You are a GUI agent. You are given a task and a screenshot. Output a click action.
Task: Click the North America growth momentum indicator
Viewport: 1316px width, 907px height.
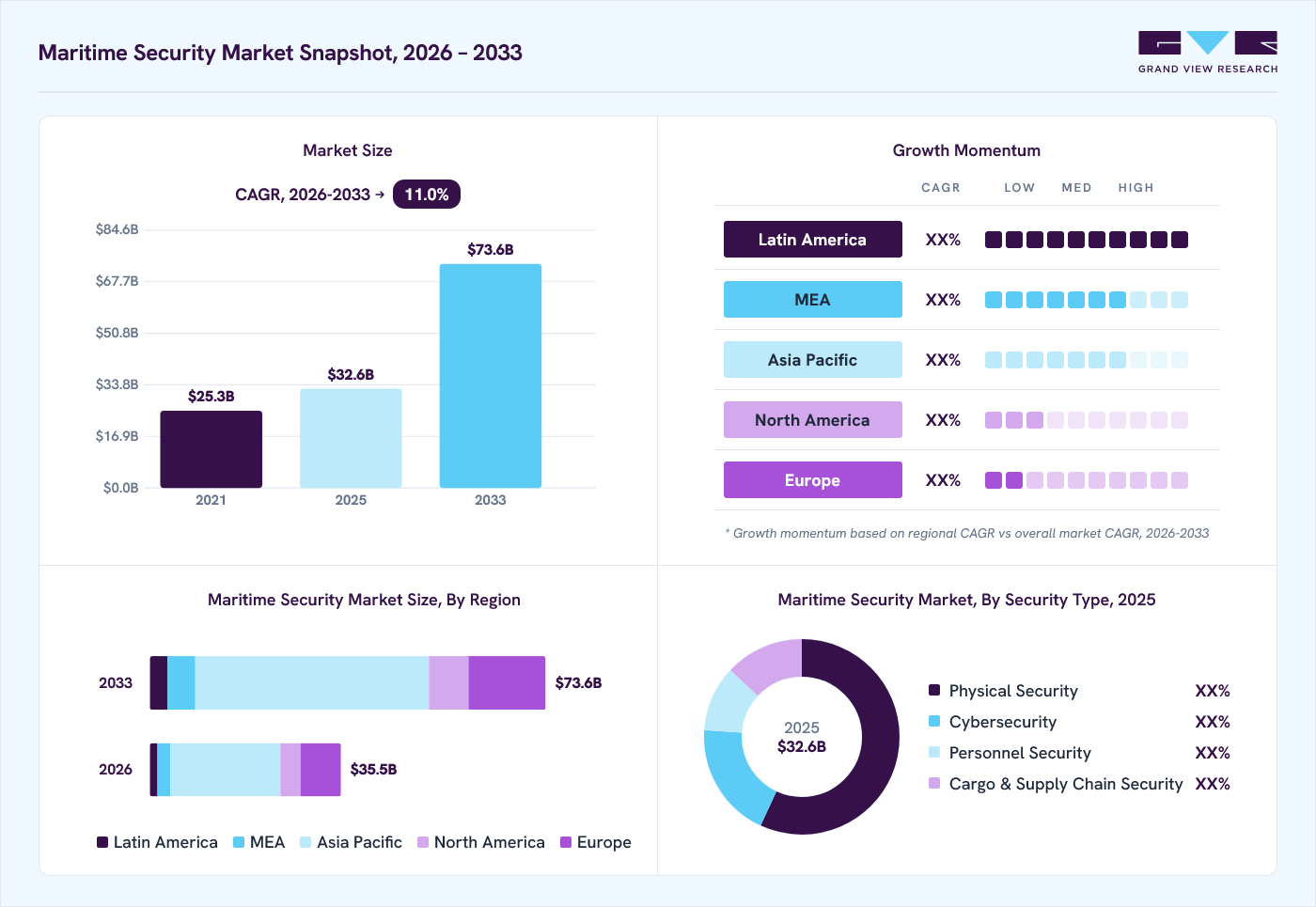[x=1087, y=420]
